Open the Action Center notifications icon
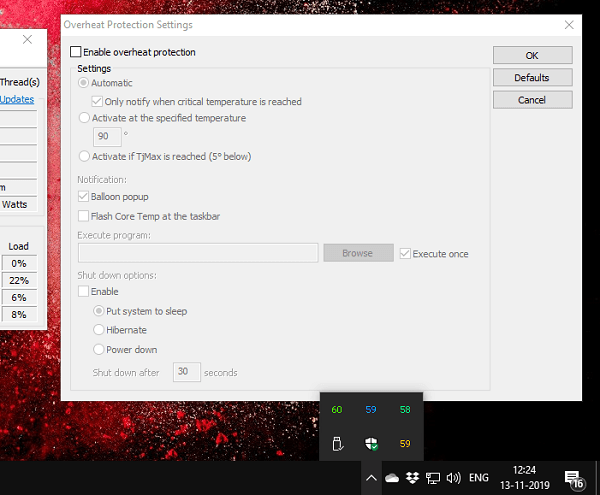The height and width of the screenshot is (495, 600). (x=574, y=480)
